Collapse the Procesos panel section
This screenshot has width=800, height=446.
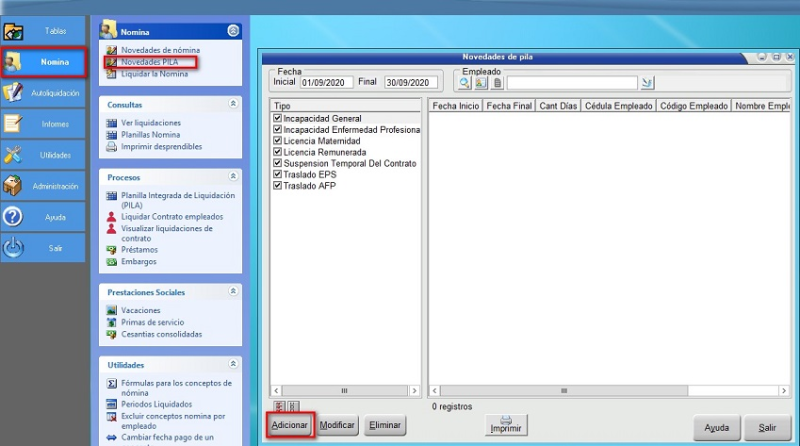click(x=233, y=177)
